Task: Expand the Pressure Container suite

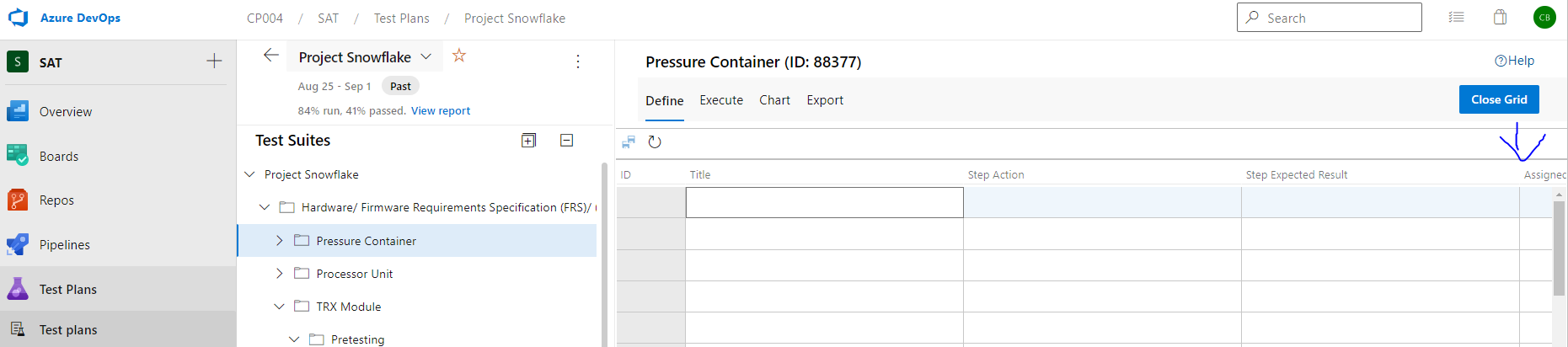Action: [280, 241]
